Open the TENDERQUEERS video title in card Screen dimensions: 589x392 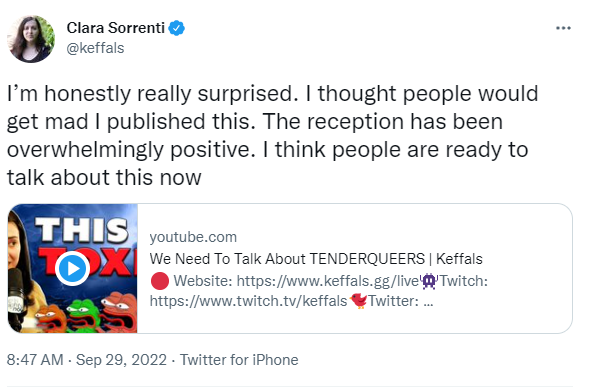click(x=316, y=259)
